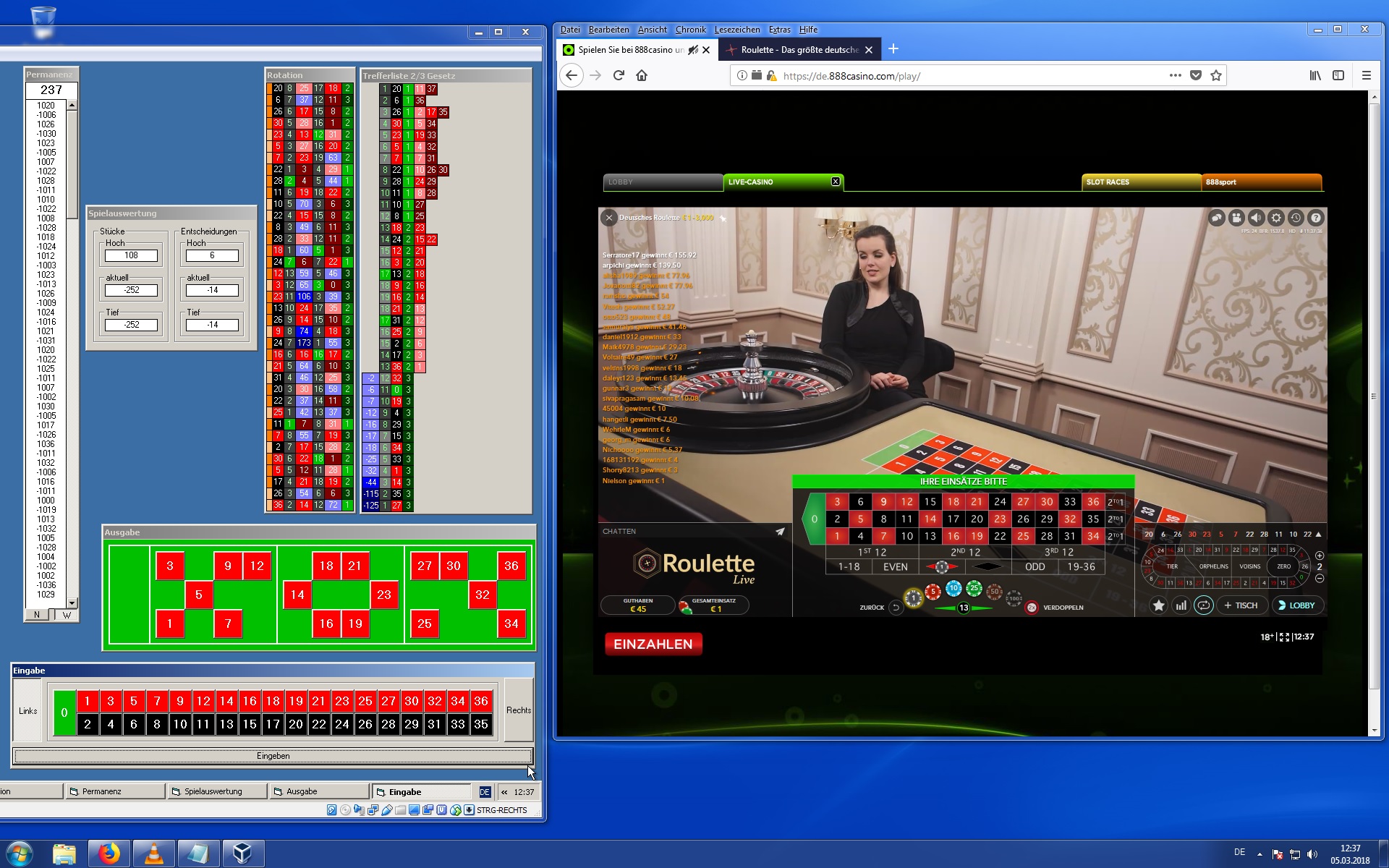This screenshot has width=1389, height=868.
Task: Open the chat bubbles icon
Action: pos(1217,218)
